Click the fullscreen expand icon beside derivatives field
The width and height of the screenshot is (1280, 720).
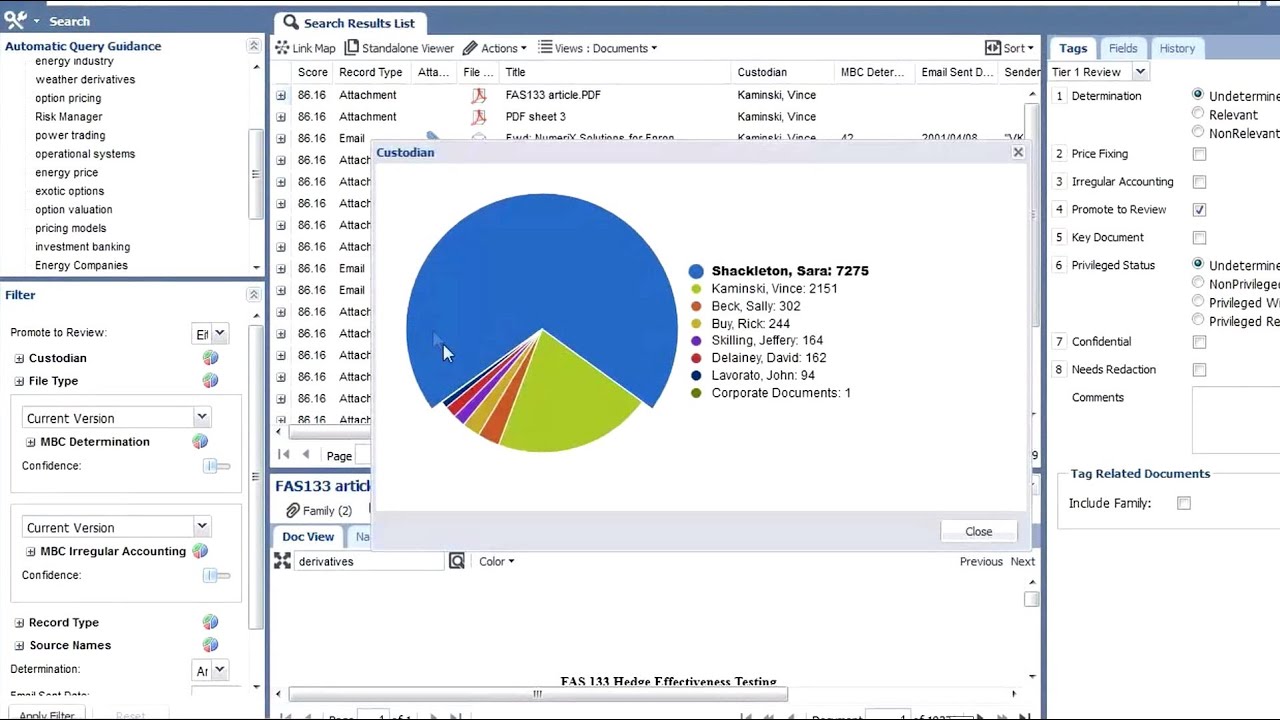click(283, 562)
